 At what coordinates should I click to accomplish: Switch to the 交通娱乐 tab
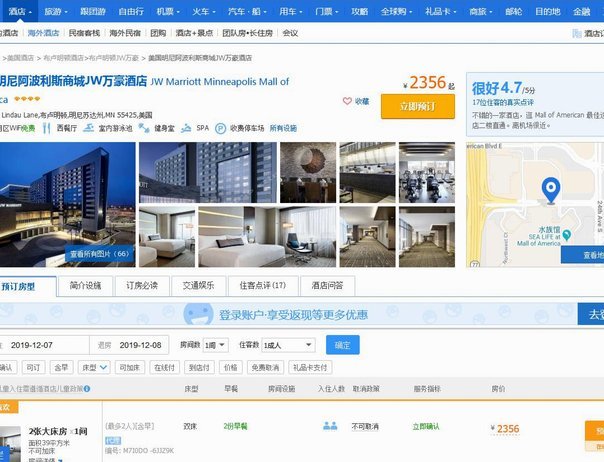(x=198, y=286)
